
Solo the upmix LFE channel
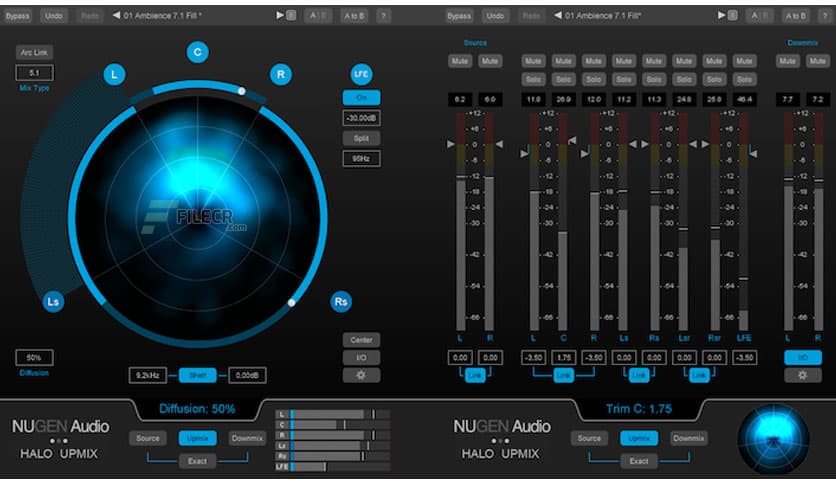click(x=744, y=79)
